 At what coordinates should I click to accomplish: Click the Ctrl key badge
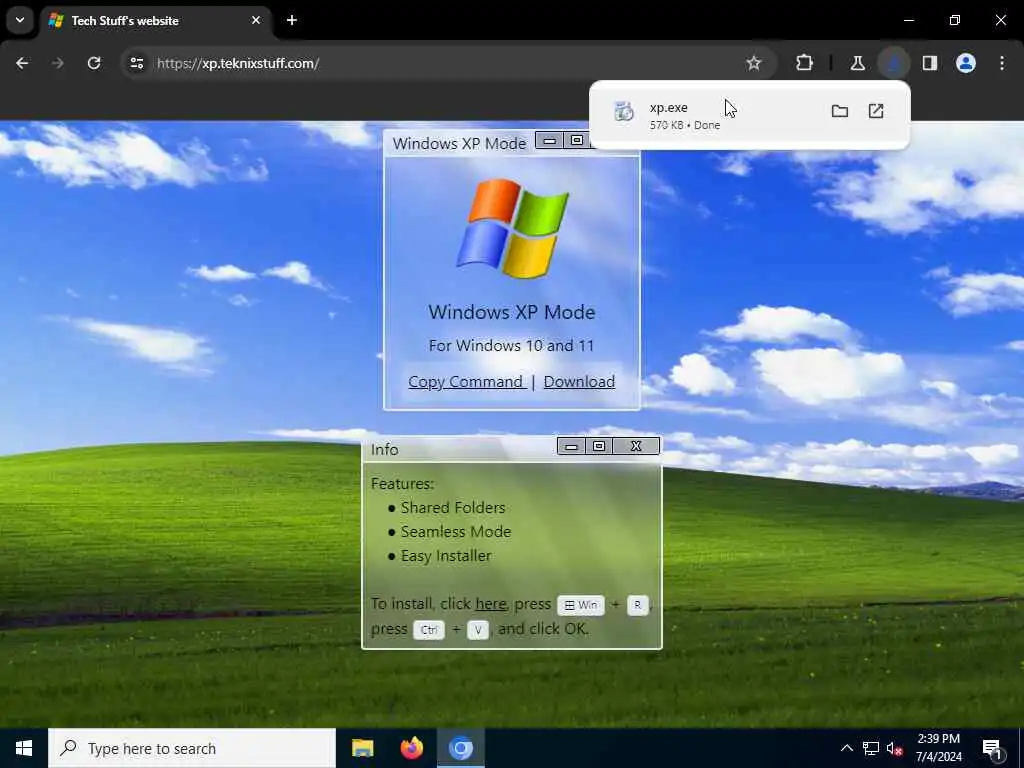(x=429, y=630)
